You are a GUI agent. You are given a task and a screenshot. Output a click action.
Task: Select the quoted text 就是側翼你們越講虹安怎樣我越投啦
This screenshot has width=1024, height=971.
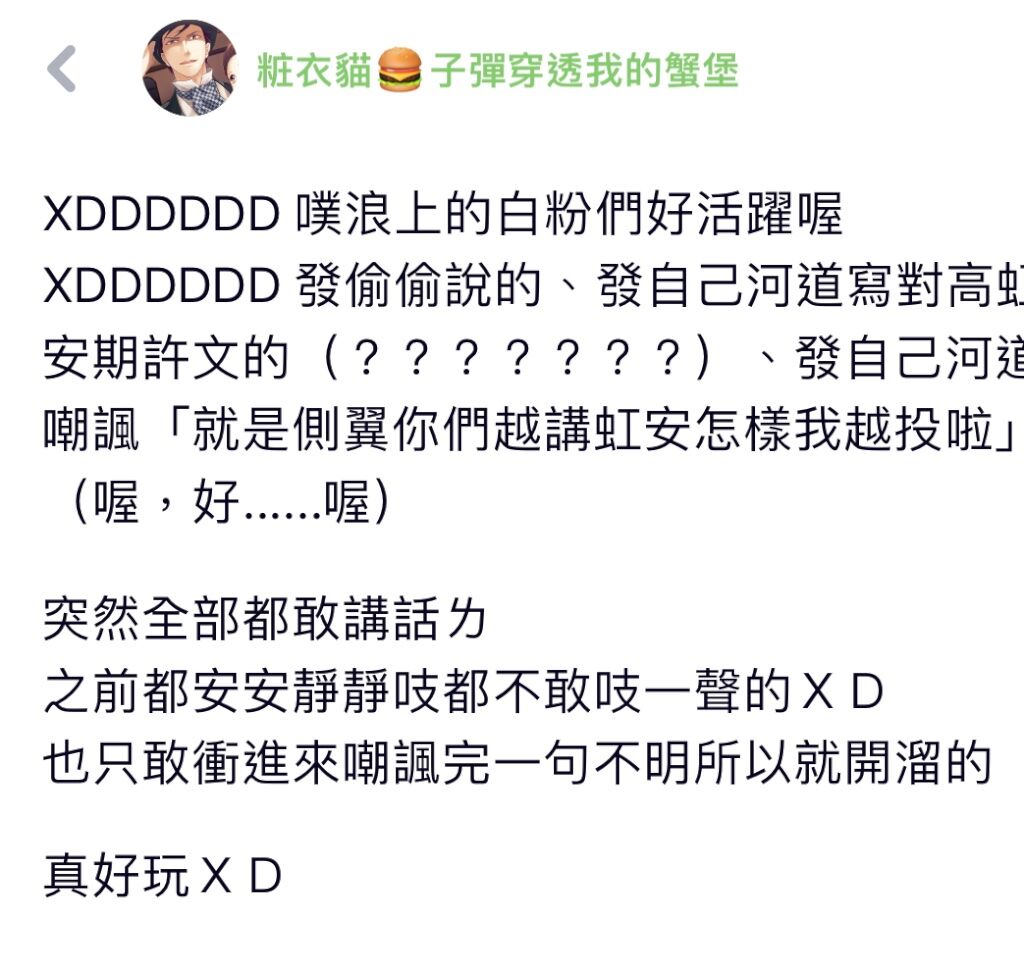pos(592,430)
